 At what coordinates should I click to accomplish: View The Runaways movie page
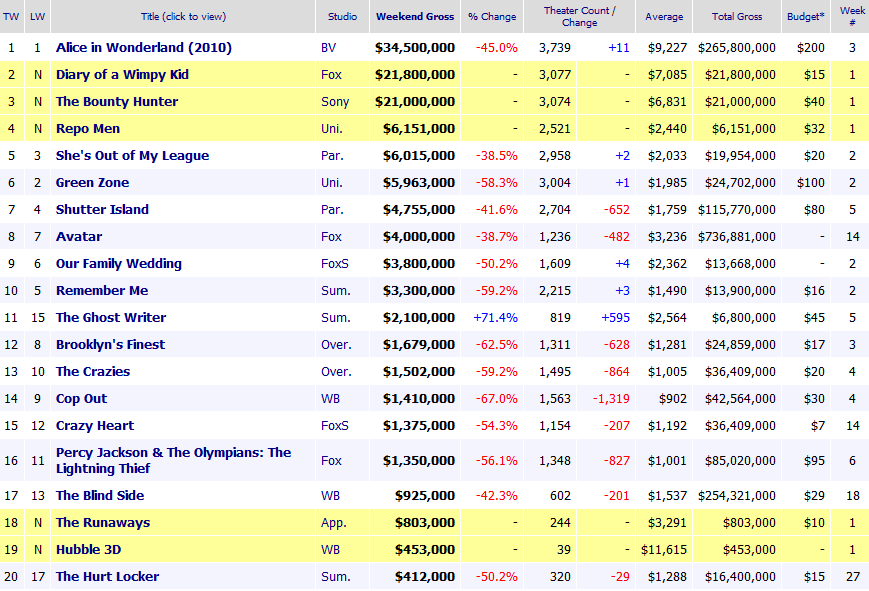point(103,523)
